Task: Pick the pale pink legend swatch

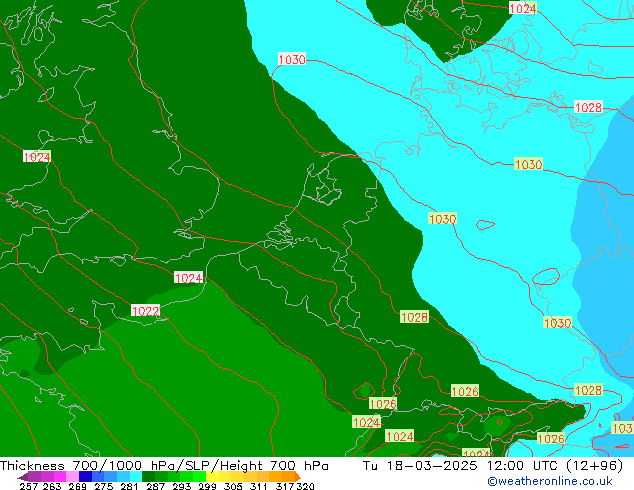Action: 72,476
